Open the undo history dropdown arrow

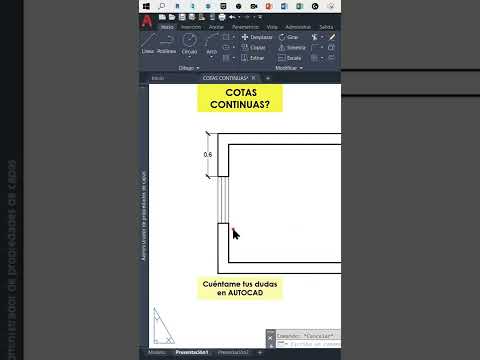239,17
